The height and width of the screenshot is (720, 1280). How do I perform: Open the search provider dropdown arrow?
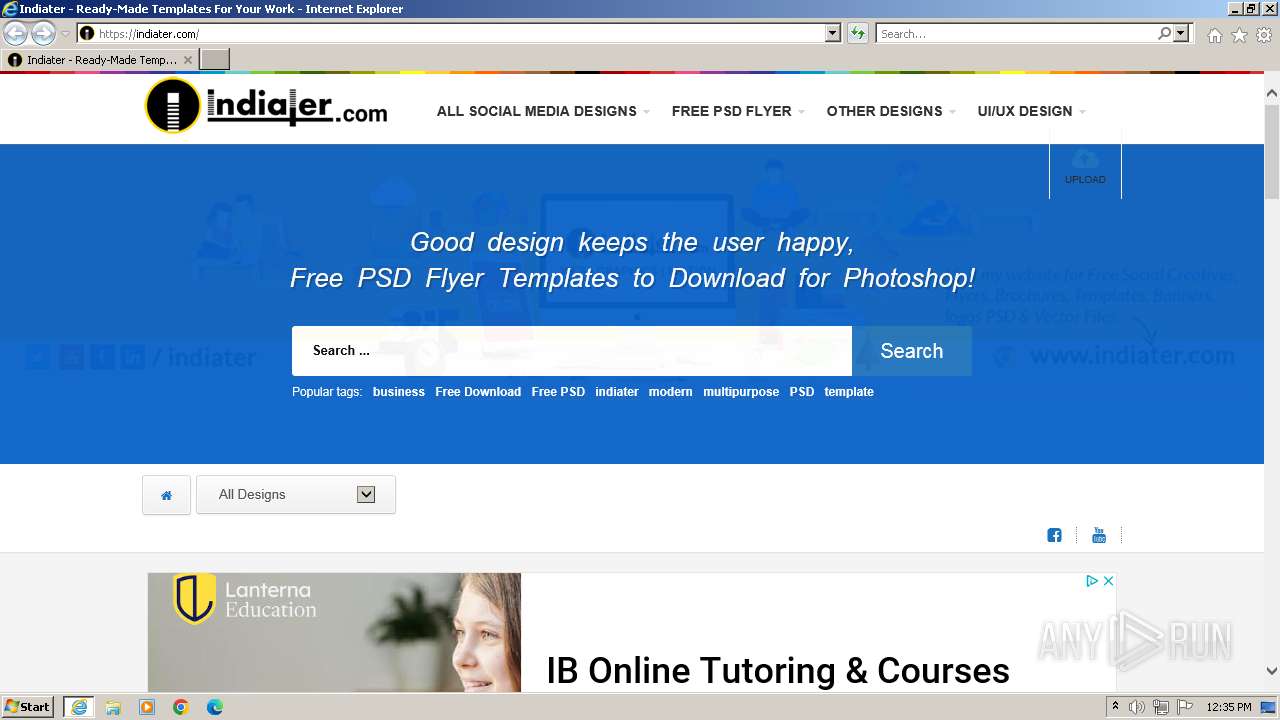coord(1181,33)
